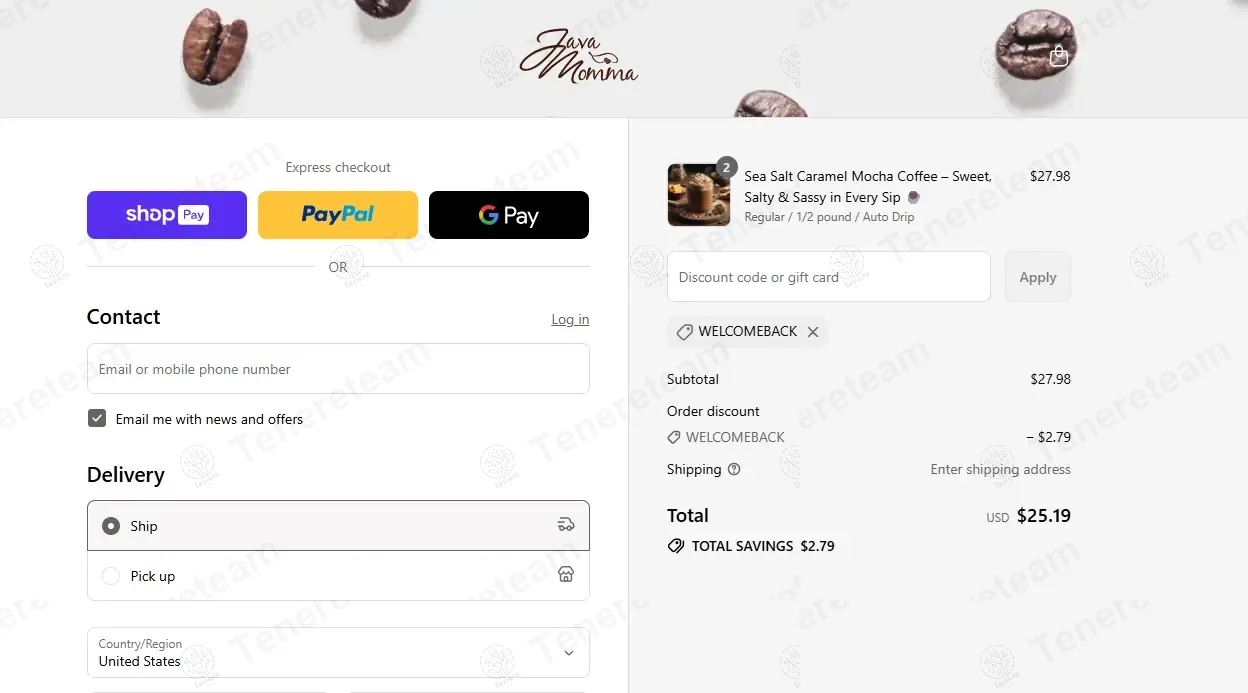Image resolution: width=1248 pixels, height=693 pixels.
Task: Select the Ship delivery option
Action: [x=338, y=525]
